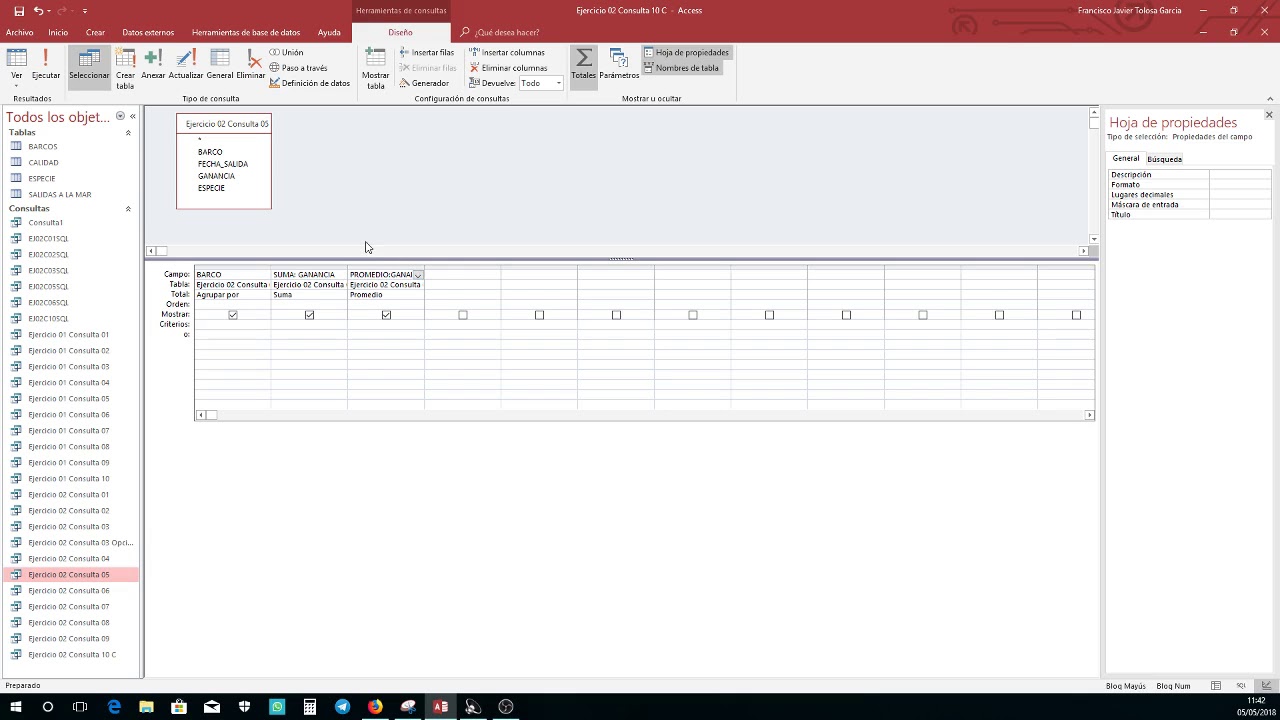The width and height of the screenshot is (1280, 720).
Task: Open the Búsqueda properties tab
Action: (x=1164, y=159)
